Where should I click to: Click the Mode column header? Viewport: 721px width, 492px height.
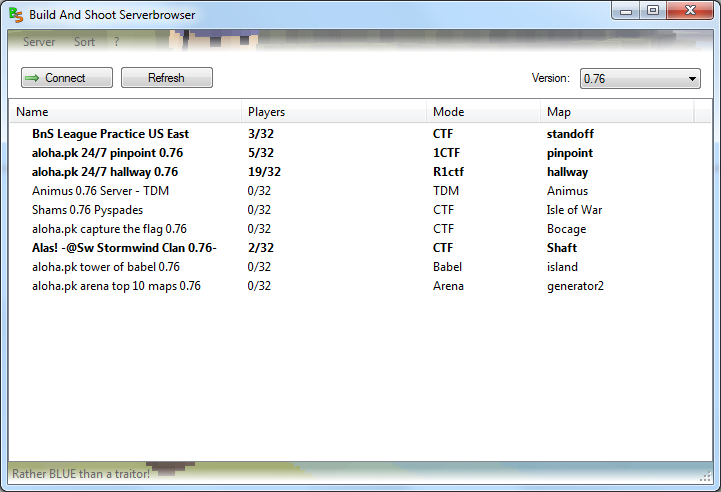tap(448, 112)
